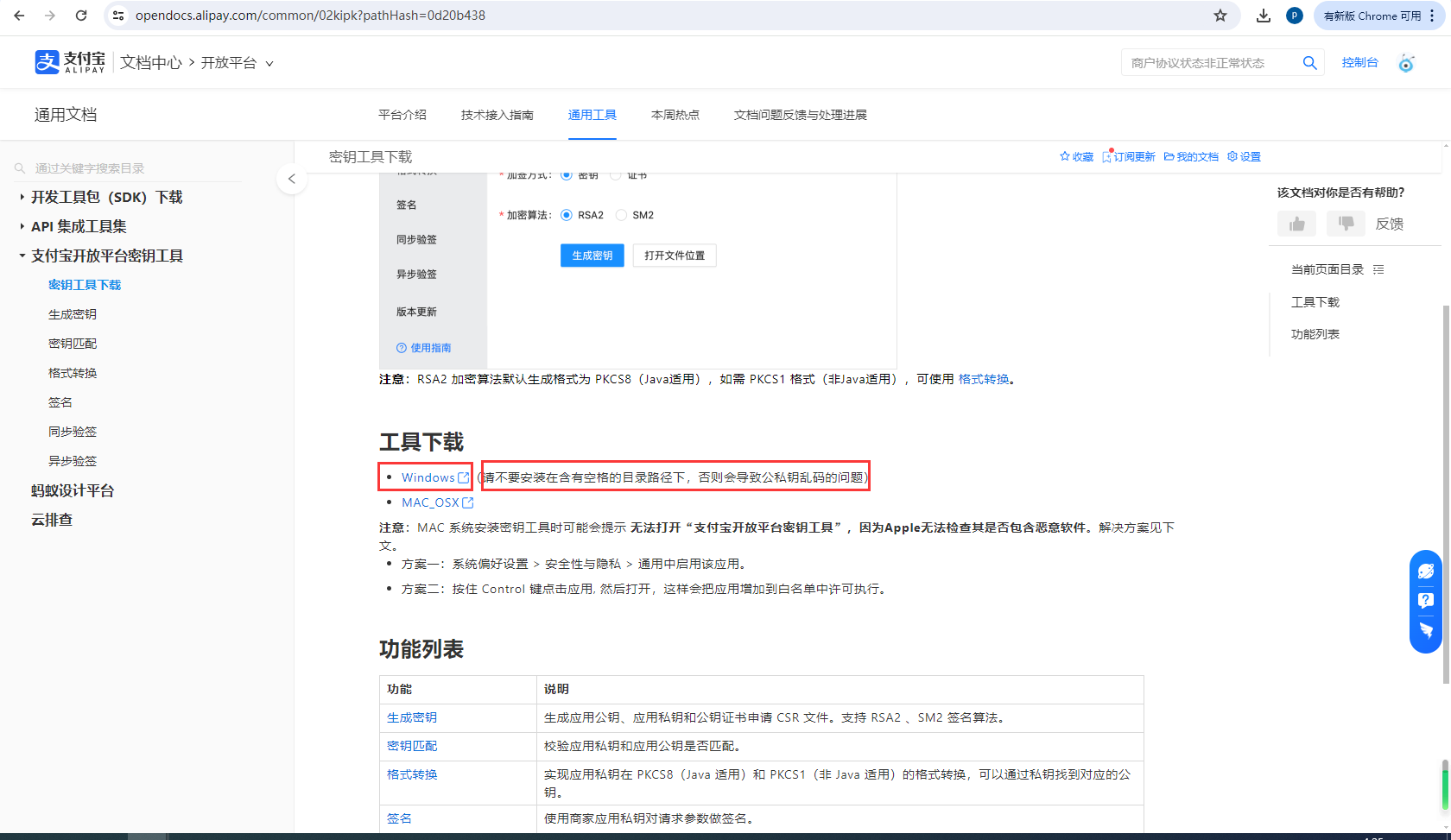
Task: Reload the page
Action: click(81, 16)
